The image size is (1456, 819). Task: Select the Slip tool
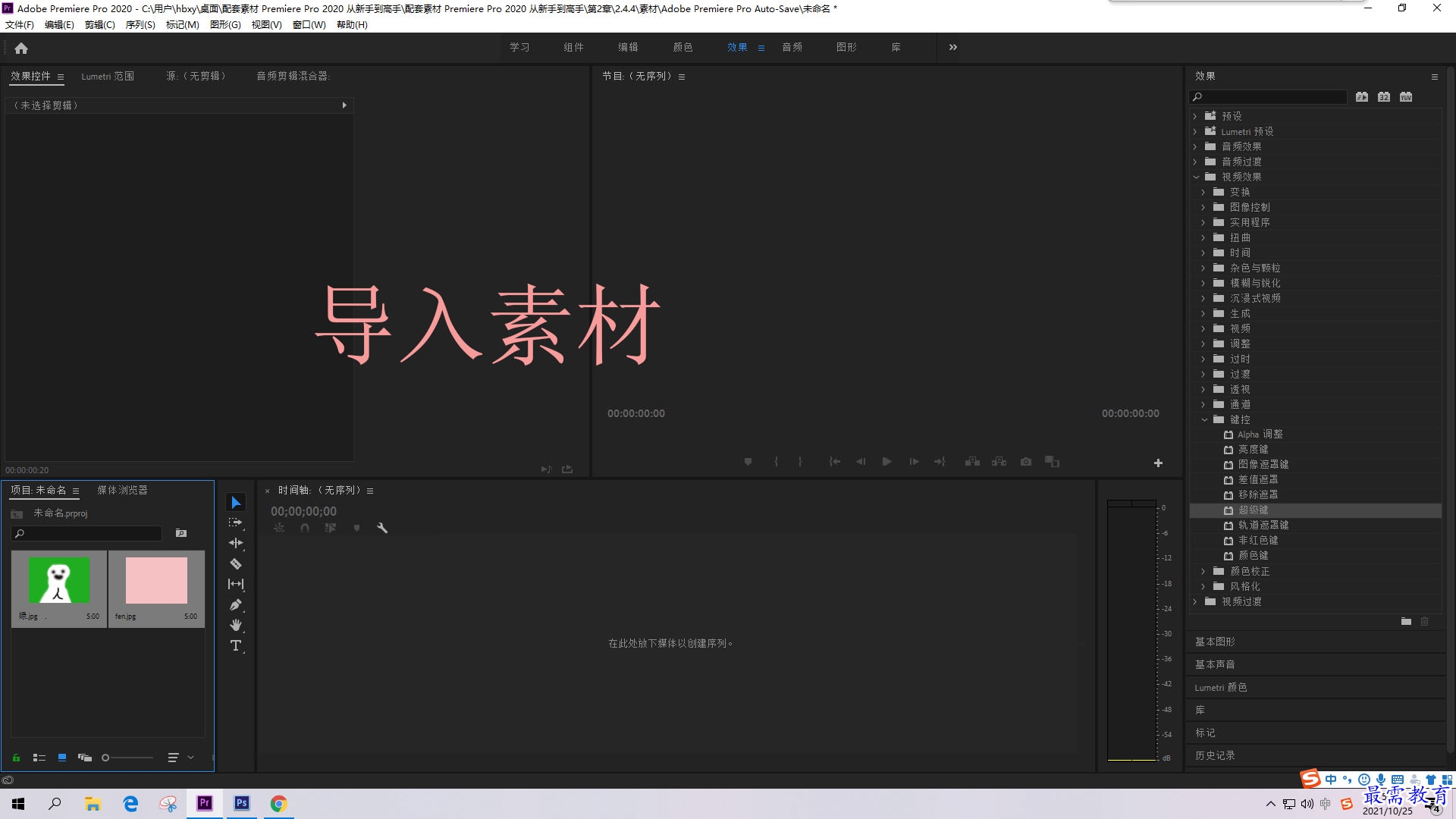pyautogui.click(x=236, y=584)
